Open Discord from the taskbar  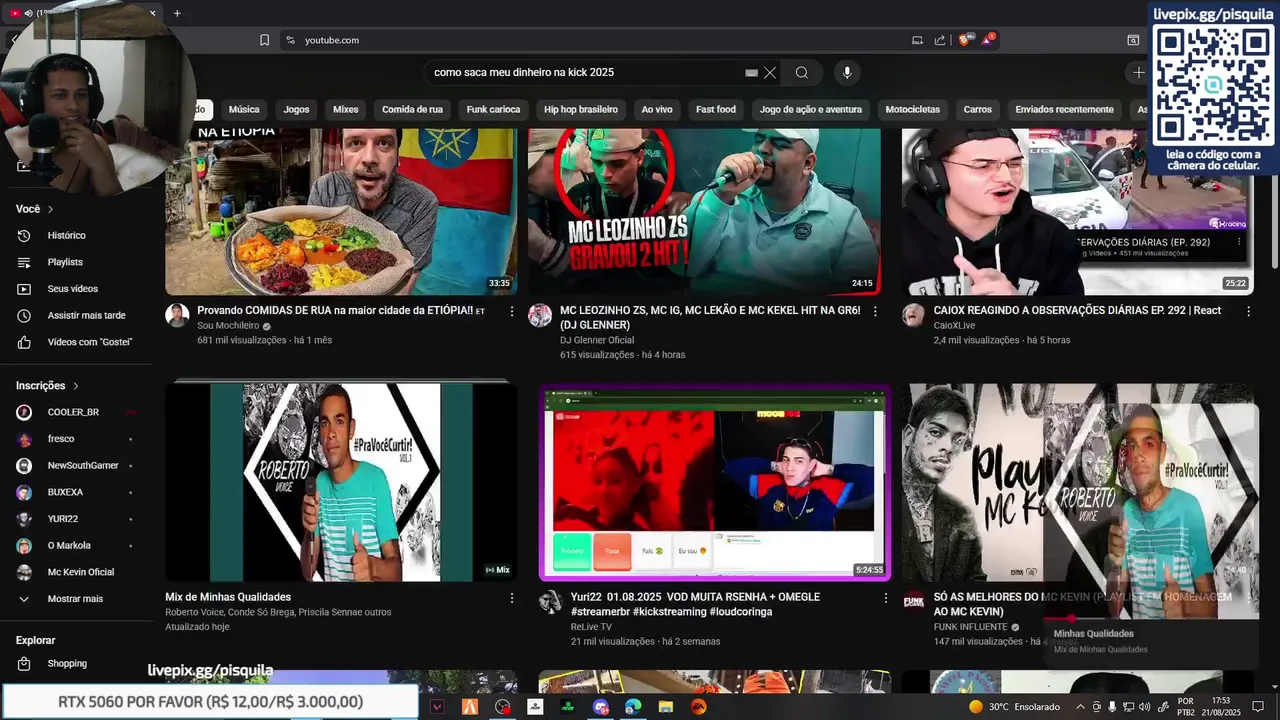(600, 707)
